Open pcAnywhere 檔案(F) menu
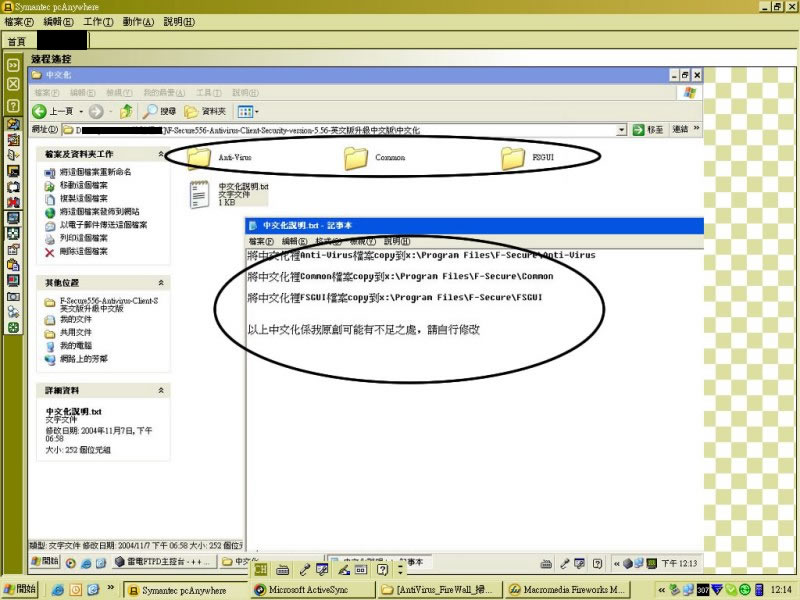800x600 pixels. pos(19,22)
